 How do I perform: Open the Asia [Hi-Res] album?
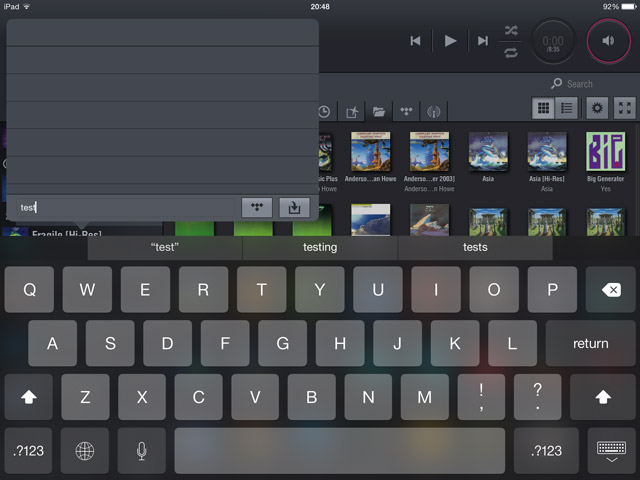click(547, 151)
